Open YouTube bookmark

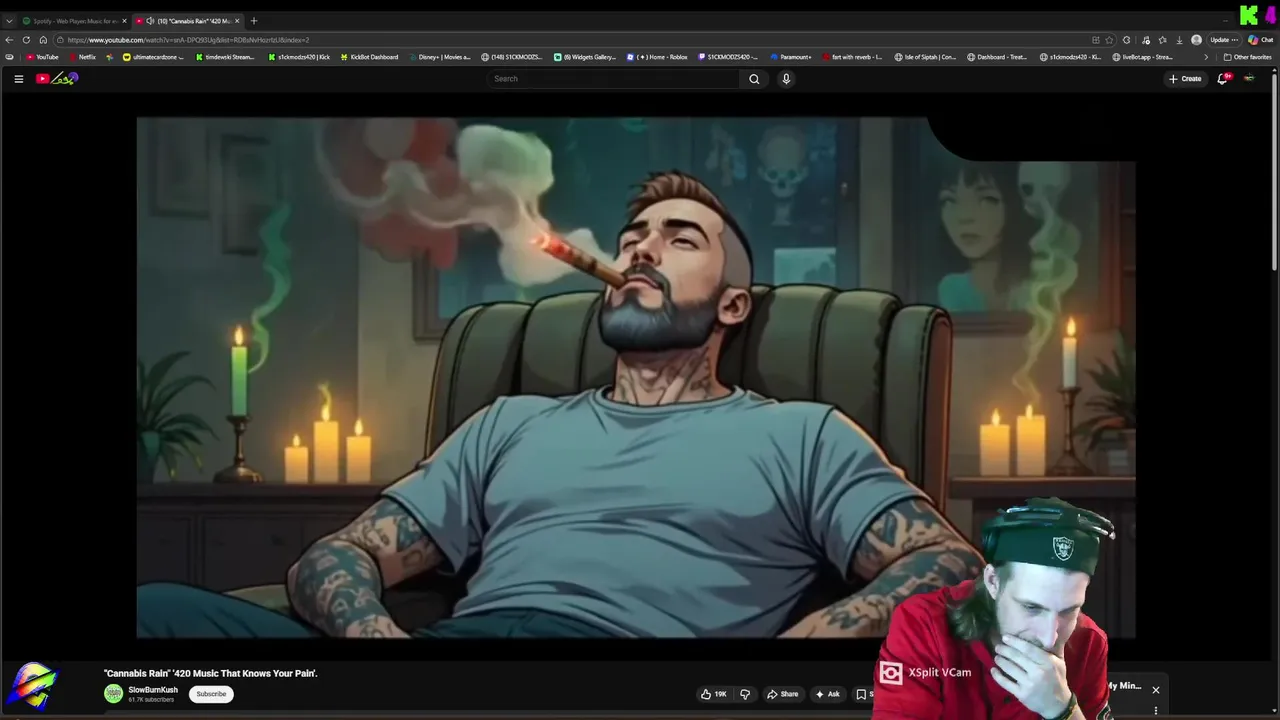tap(42, 57)
